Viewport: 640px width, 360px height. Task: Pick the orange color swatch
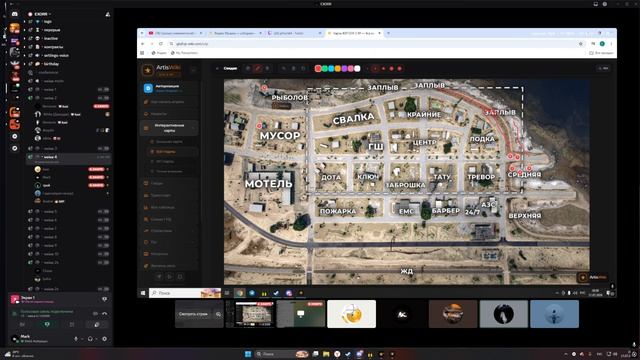338,69
